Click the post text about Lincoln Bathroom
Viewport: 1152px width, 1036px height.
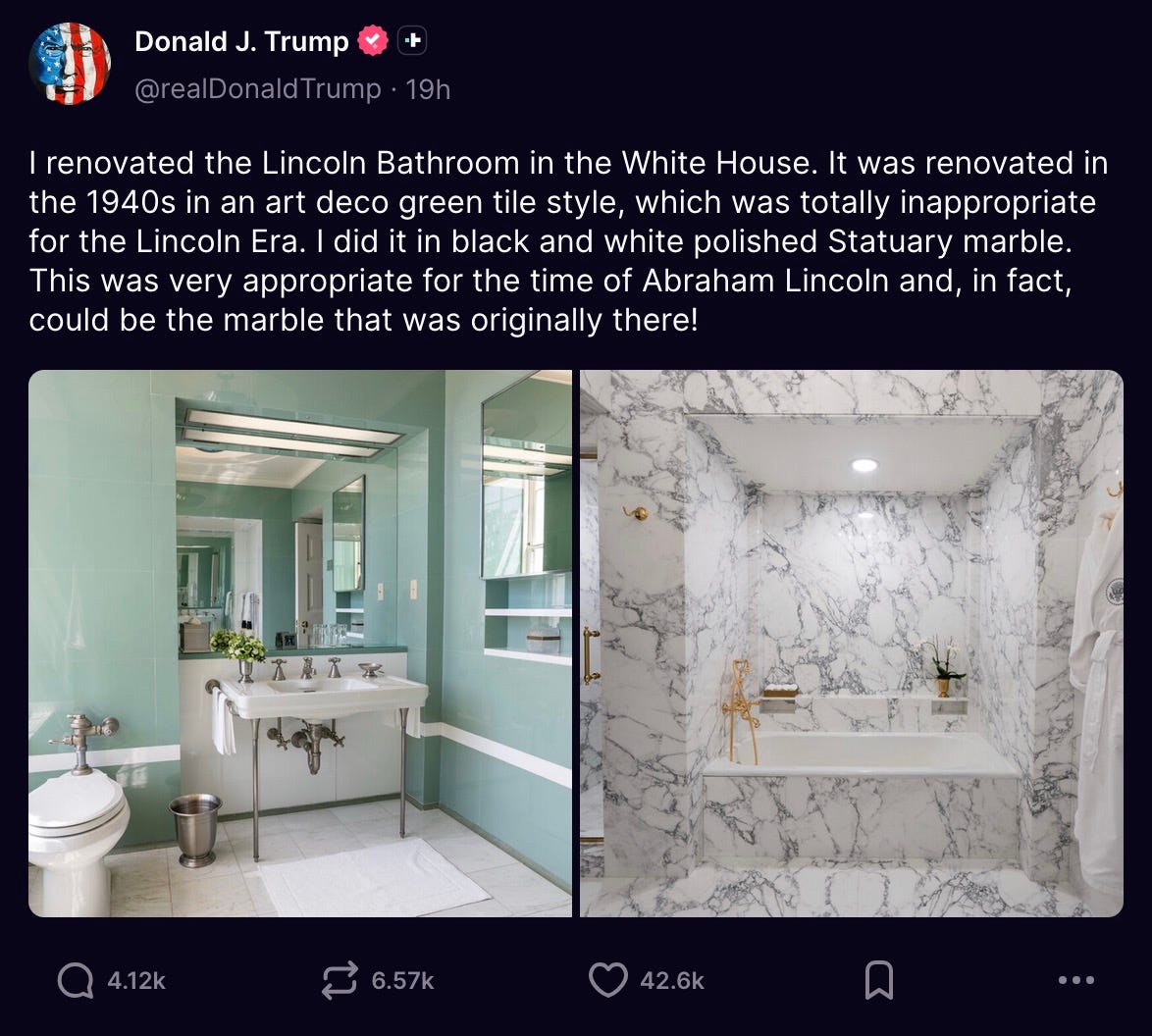tap(569, 241)
